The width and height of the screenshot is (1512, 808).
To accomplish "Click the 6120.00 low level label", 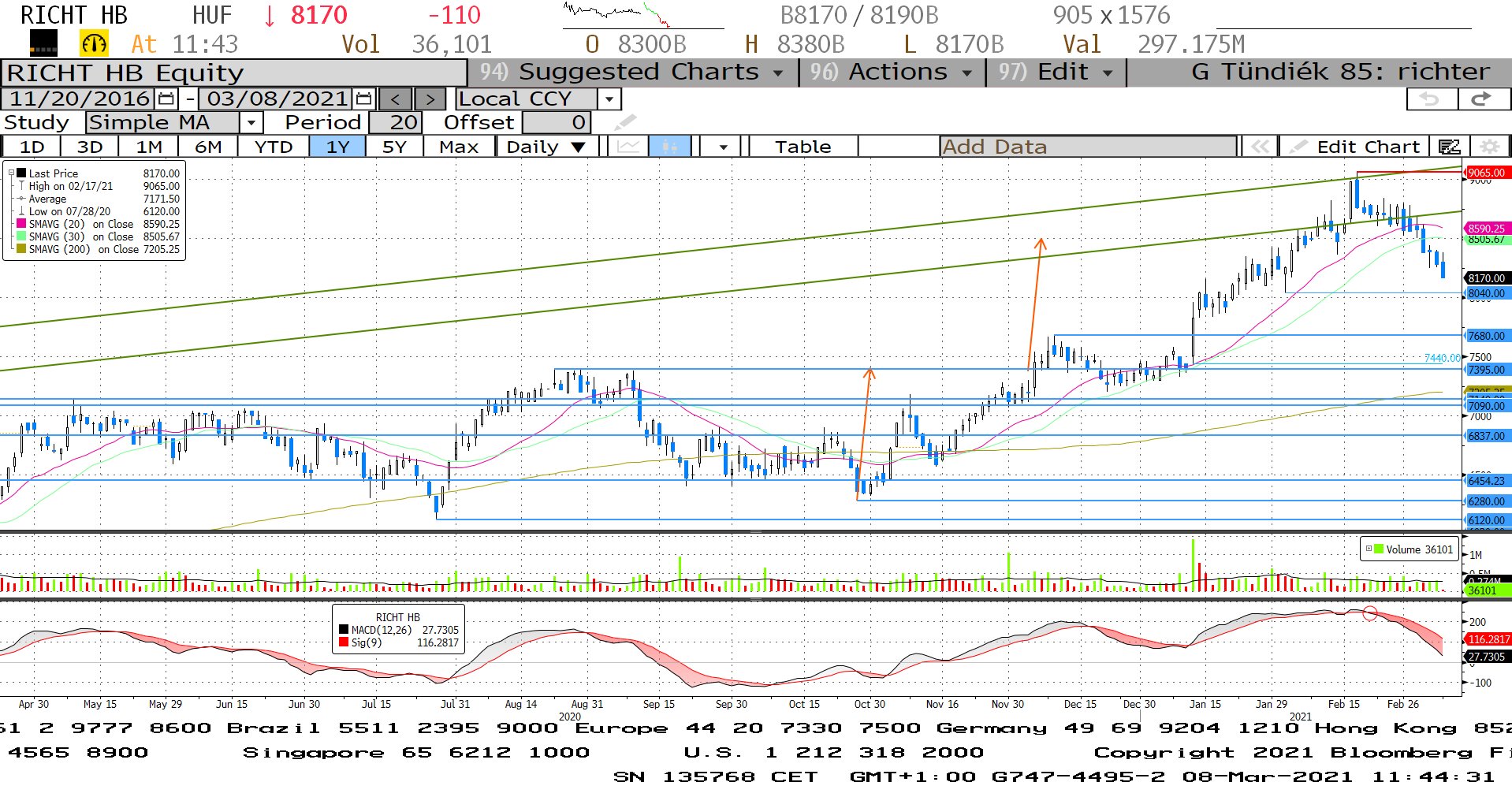I will [x=1486, y=520].
